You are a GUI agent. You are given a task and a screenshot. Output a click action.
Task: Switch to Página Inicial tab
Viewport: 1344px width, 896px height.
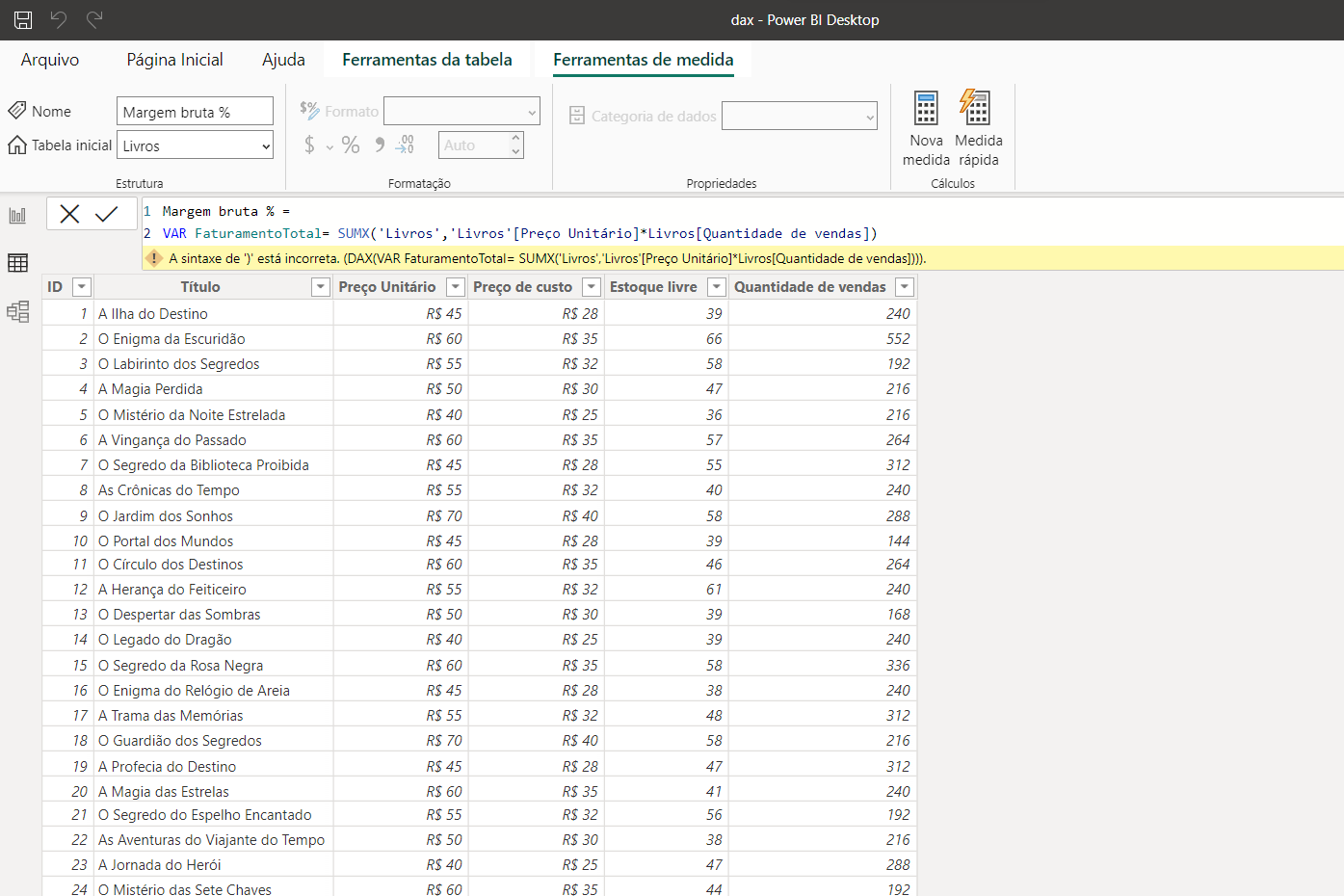click(175, 60)
